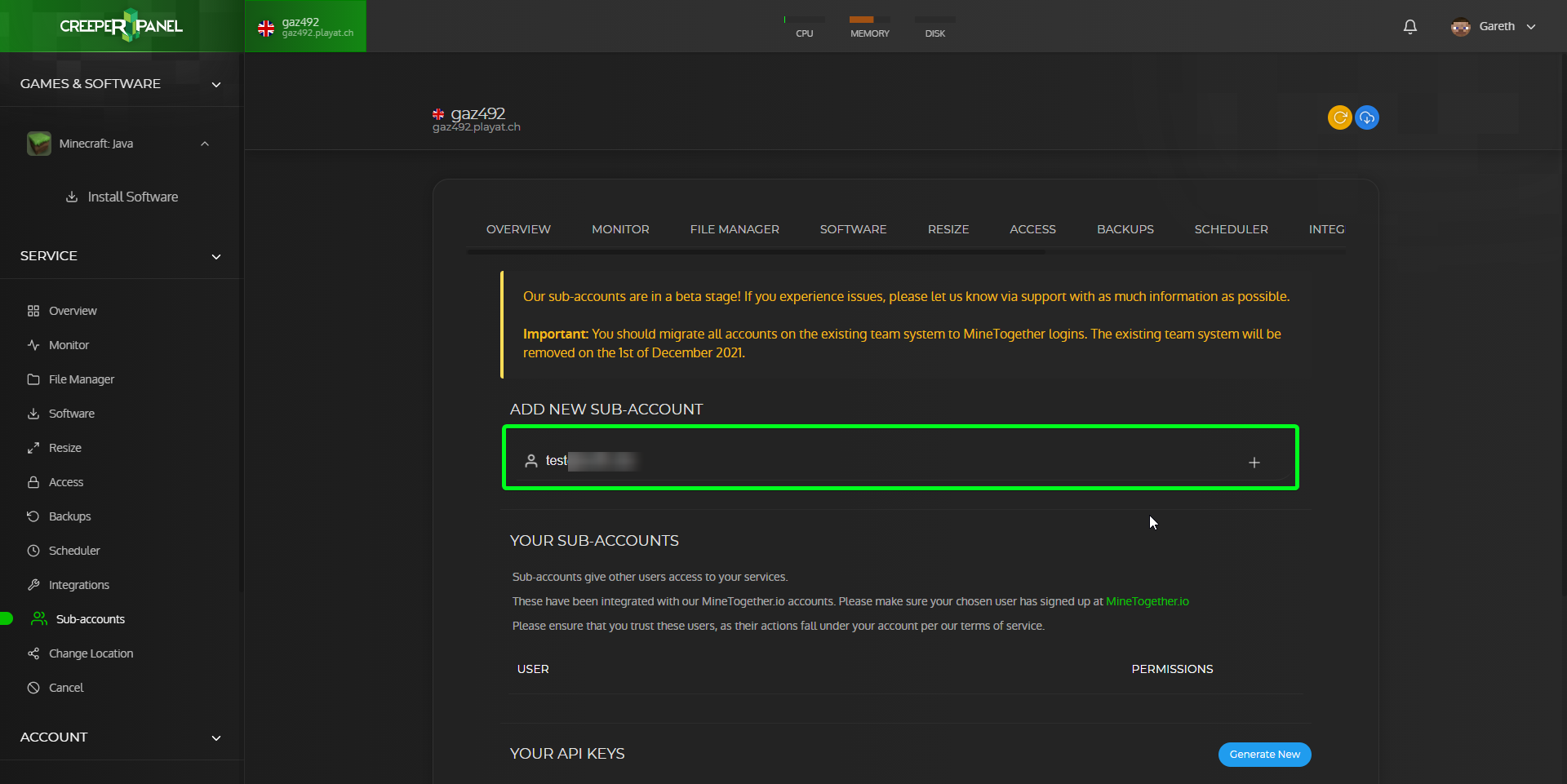The image size is (1567, 784).
Task: Click the Gareth user avatar
Action: (1460, 27)
